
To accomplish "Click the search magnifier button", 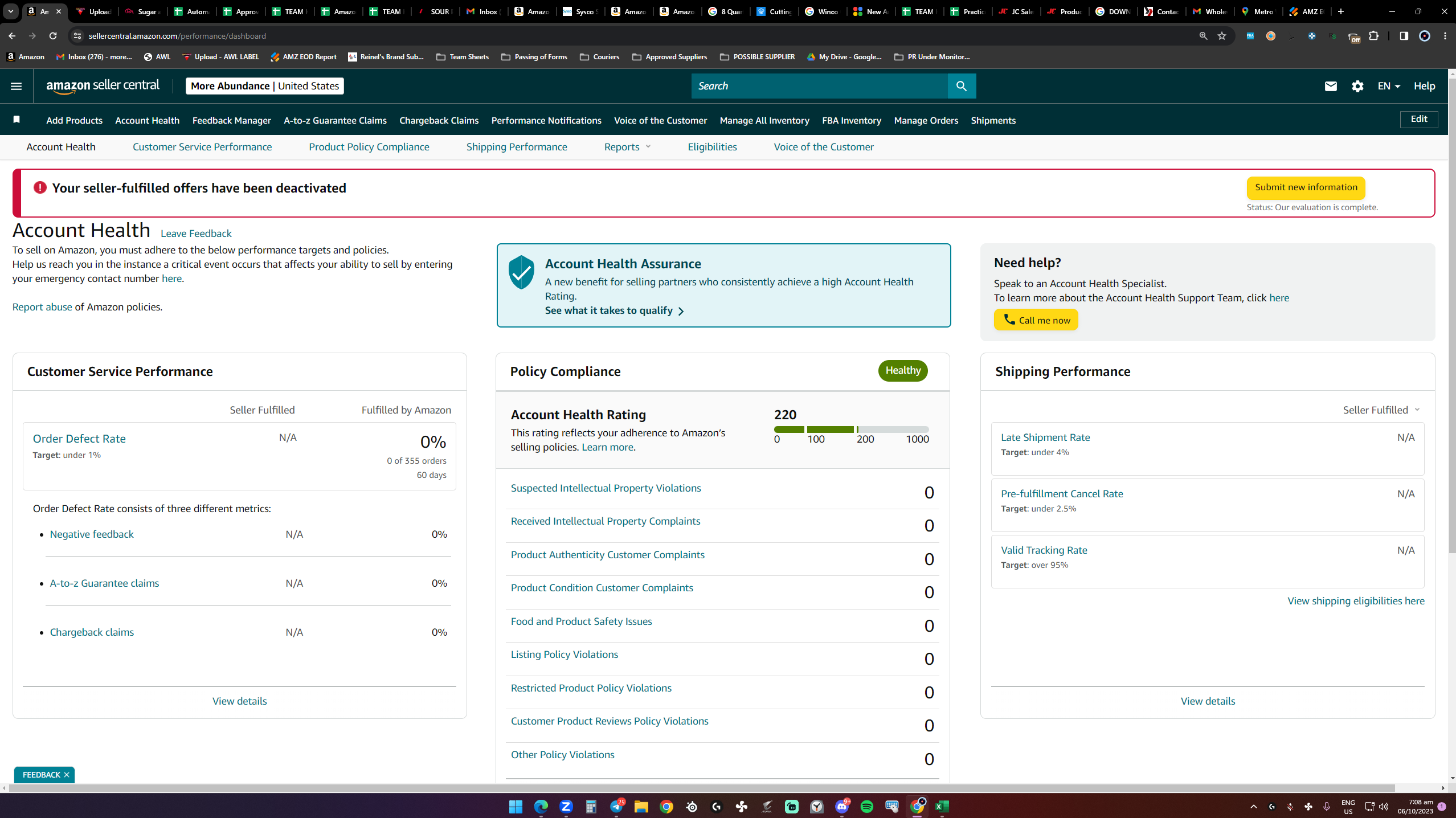I will pos(962,86).
